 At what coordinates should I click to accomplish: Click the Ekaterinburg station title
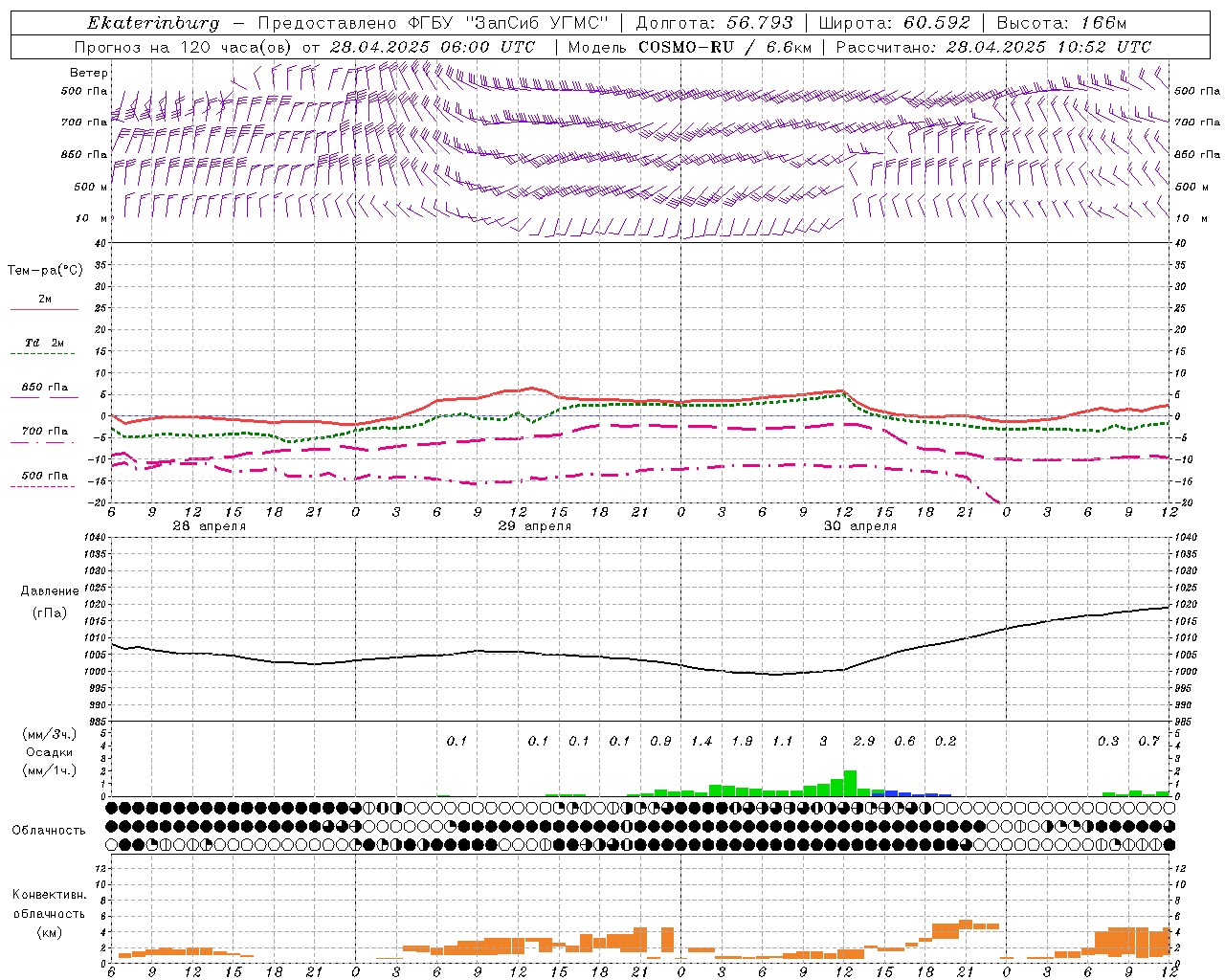point(153,23)
